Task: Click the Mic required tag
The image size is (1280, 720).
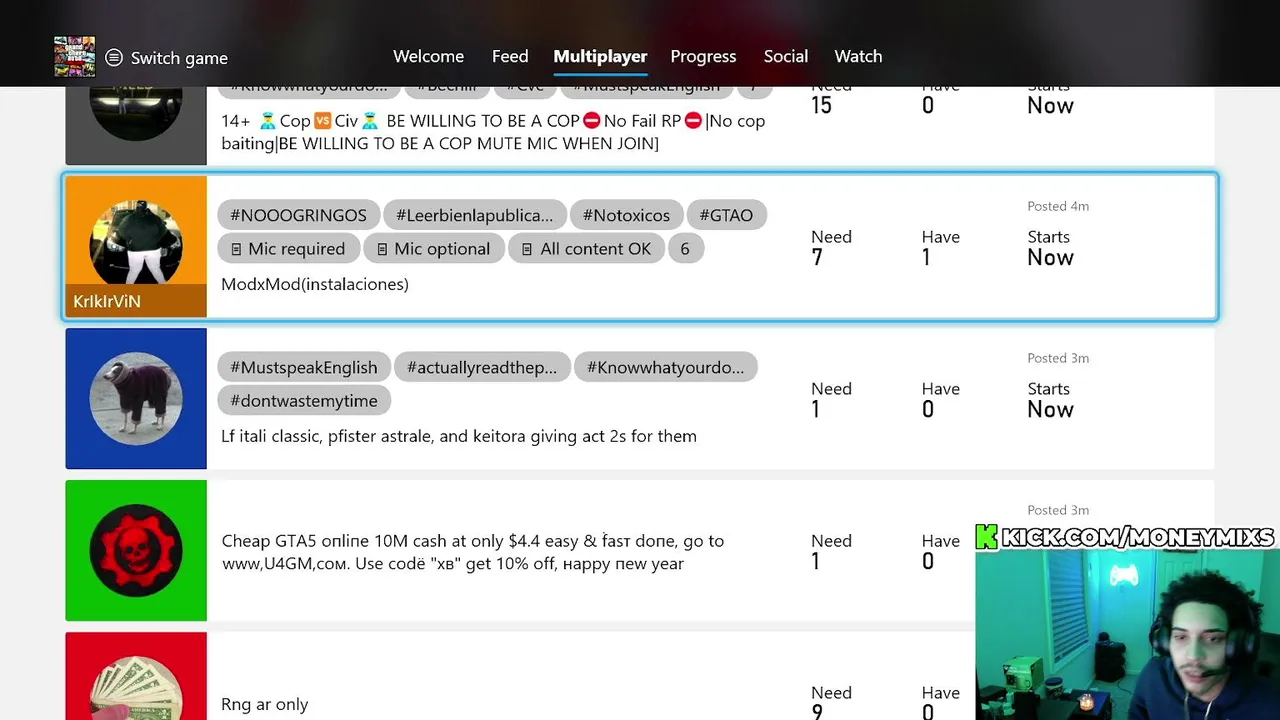Action: (x=287, y=249)
